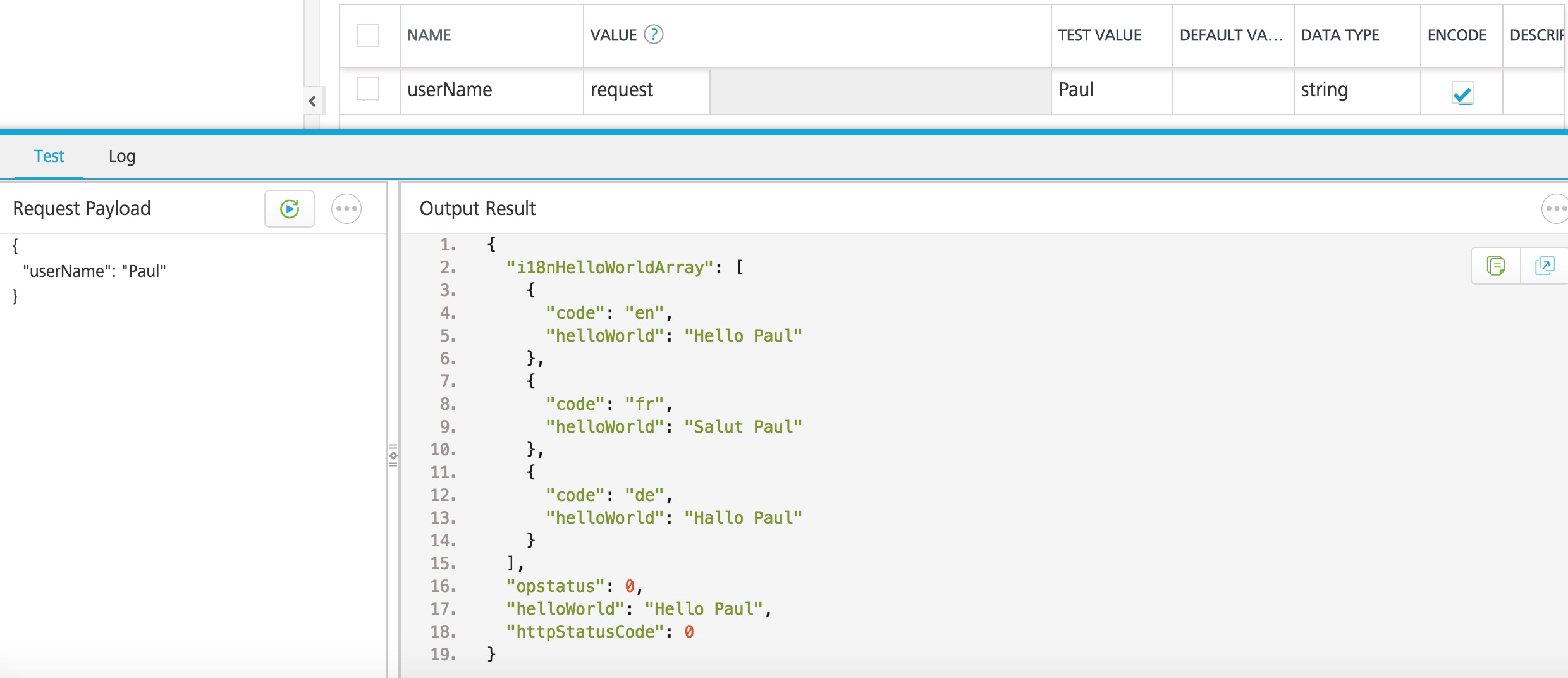Open the Request Payload options menu
This screenshot has width=1568, height=678.
[x=346, y=208]
